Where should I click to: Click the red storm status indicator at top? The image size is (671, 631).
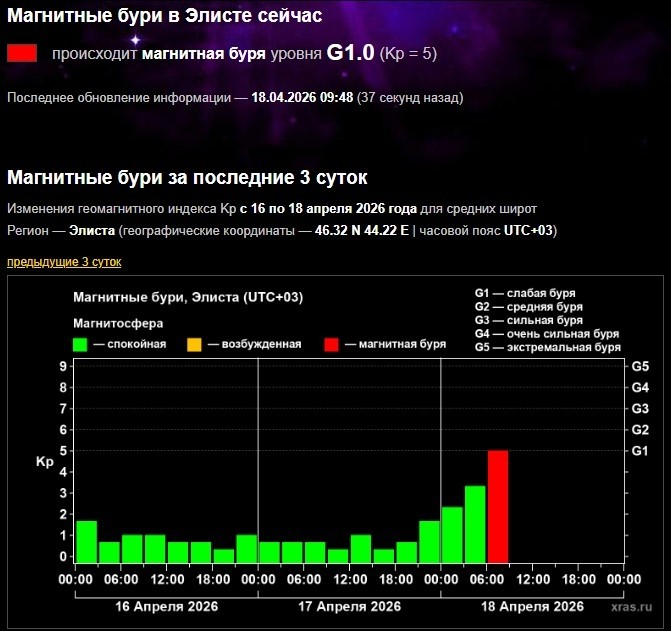[x=22, y=53]
